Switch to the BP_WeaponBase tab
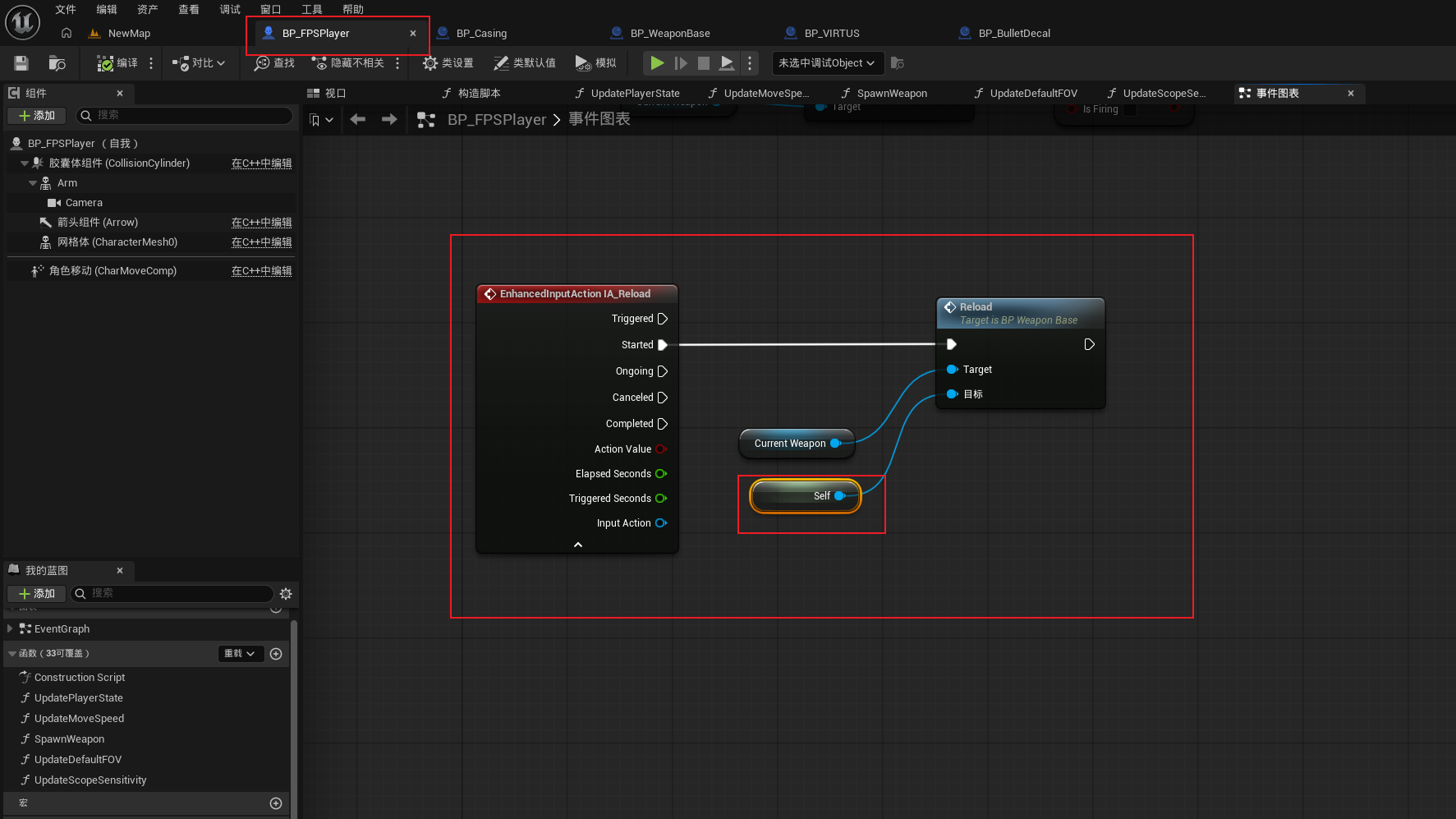Image resolution: width=1456 pixels, height=819 pixels. pos(670,34)
